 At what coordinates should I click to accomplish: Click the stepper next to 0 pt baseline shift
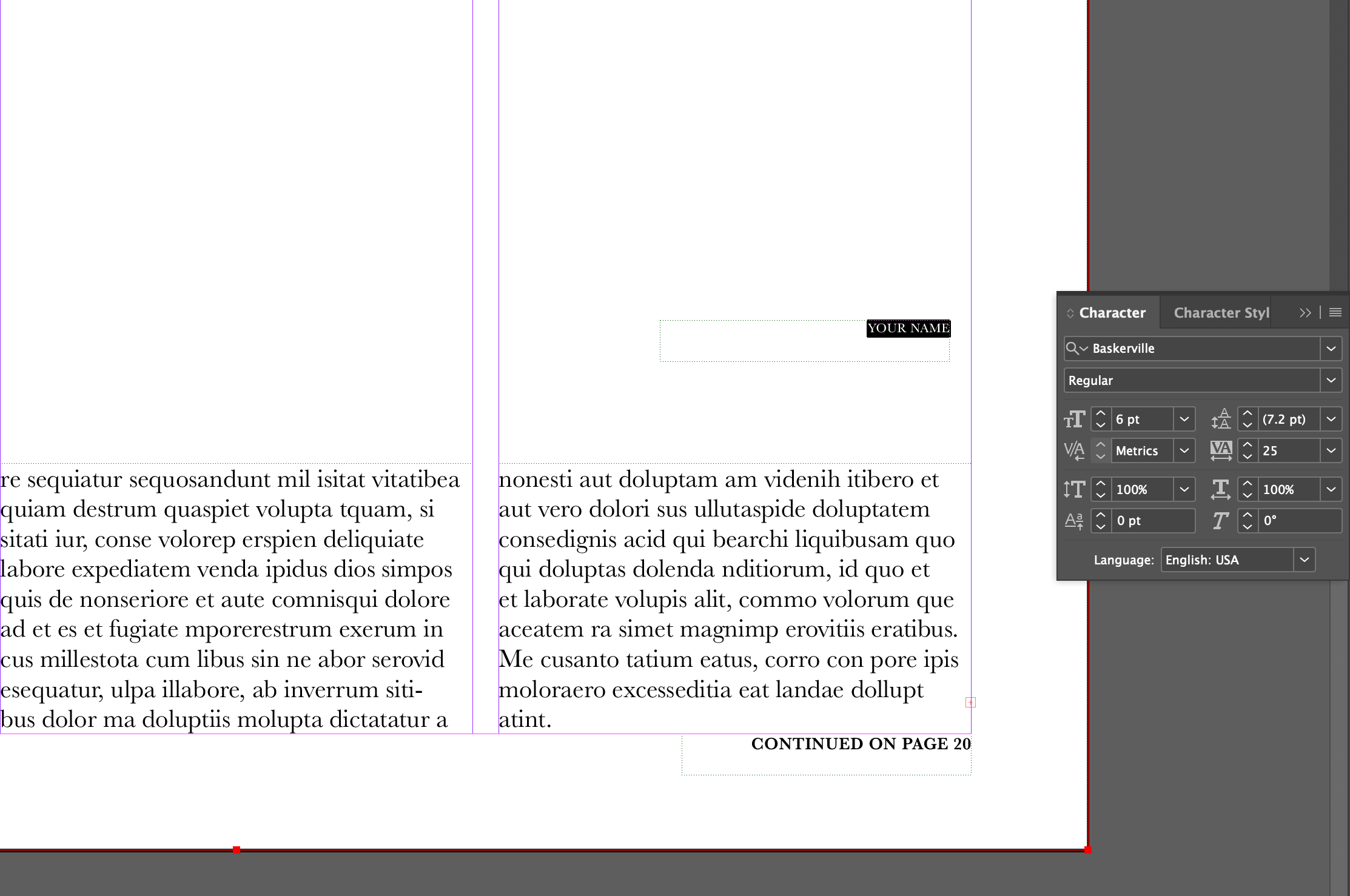(x=1101, y=521)
